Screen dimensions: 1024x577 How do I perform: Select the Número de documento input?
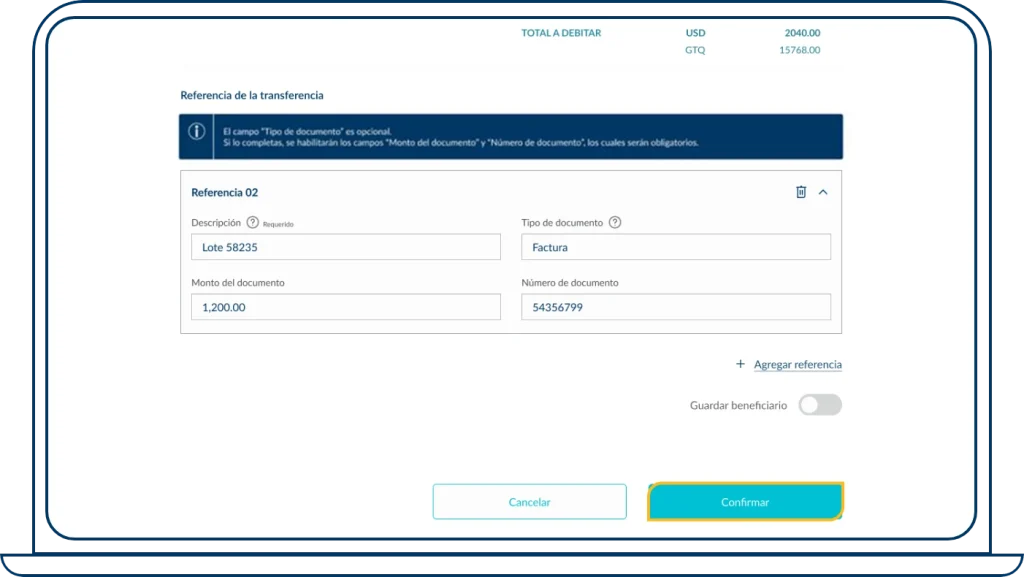[x=675, y=307]
